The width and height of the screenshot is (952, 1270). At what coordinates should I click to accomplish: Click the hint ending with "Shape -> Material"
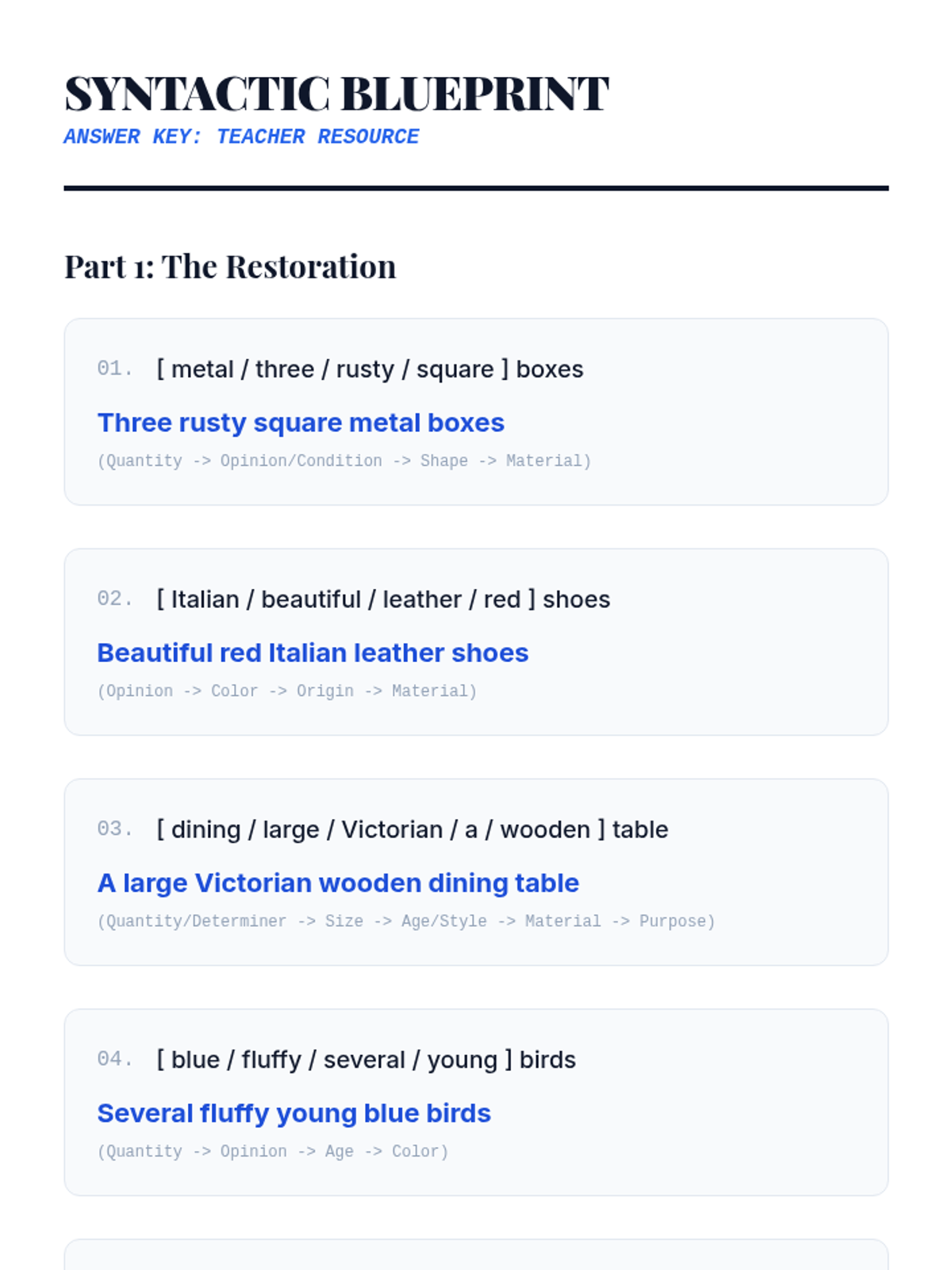pyautogui.click(x=344, y=461)
